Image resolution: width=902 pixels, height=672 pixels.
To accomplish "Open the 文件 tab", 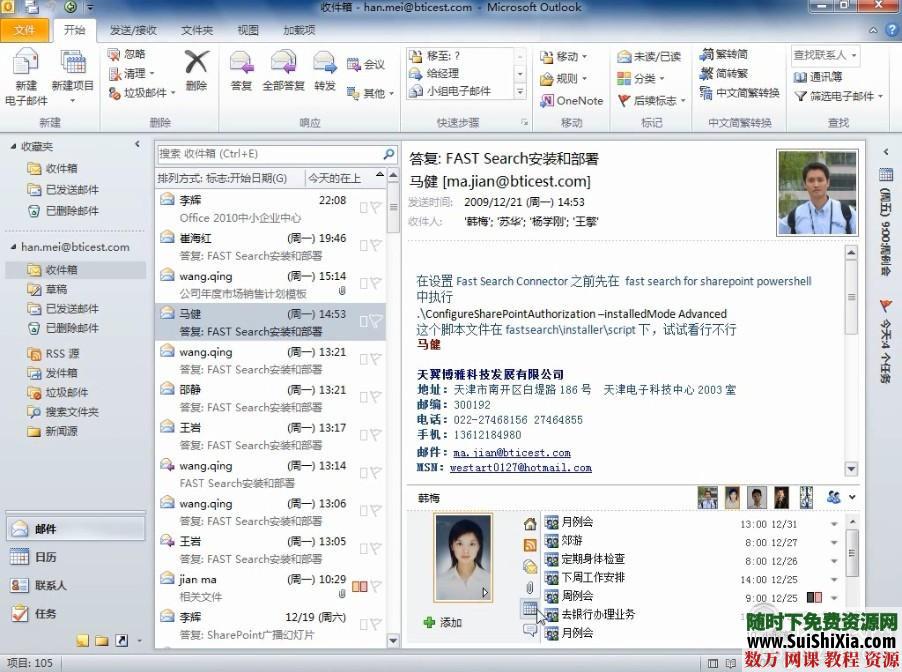I will [x=25, y=30].
